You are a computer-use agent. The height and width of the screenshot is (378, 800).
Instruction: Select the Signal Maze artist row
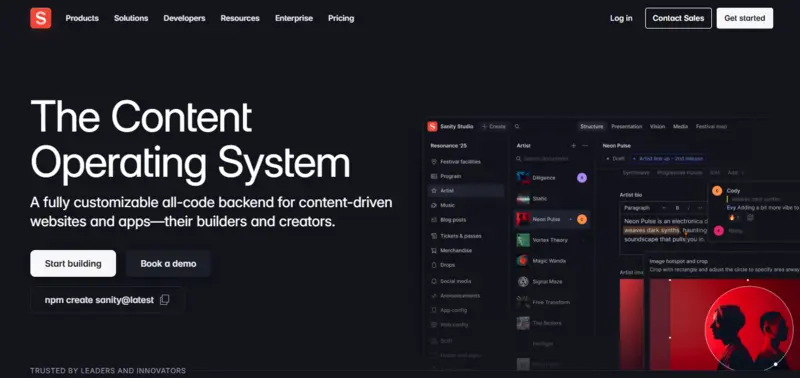tap(552, 282)
